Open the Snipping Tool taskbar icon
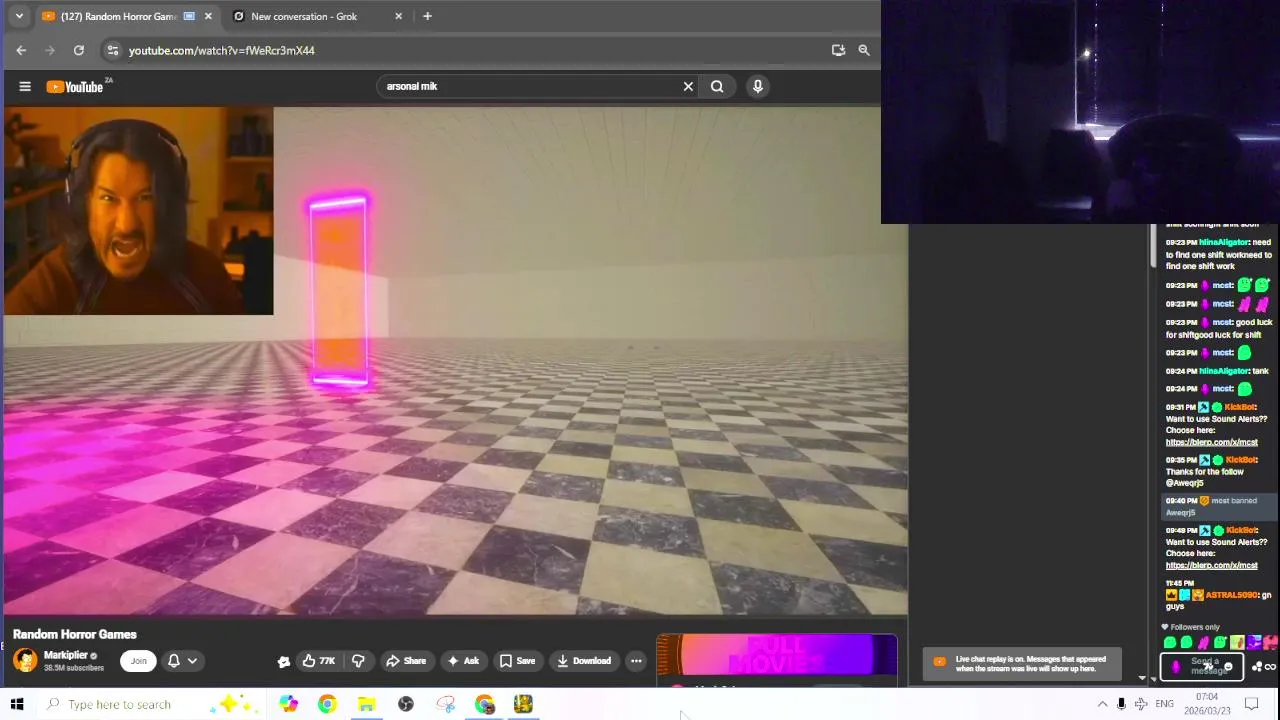 point(445,704)
